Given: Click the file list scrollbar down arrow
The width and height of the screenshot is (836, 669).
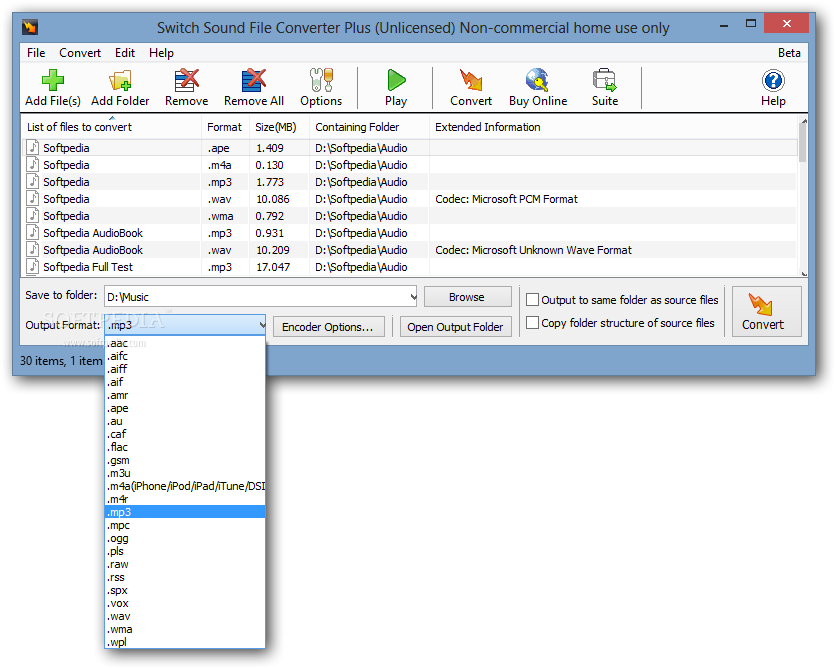Looking at the screenshot, I should [803, 273].
